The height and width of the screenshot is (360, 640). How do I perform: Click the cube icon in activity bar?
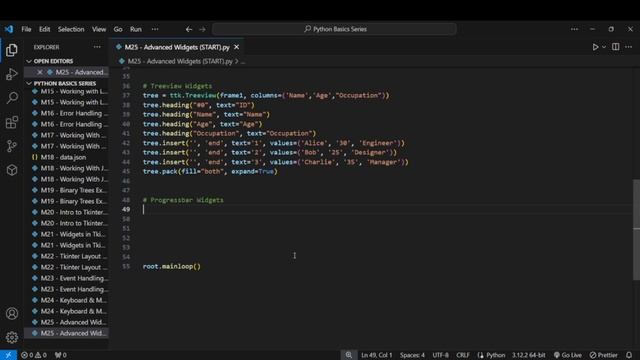pyautogui.click(x=12, y=170)
